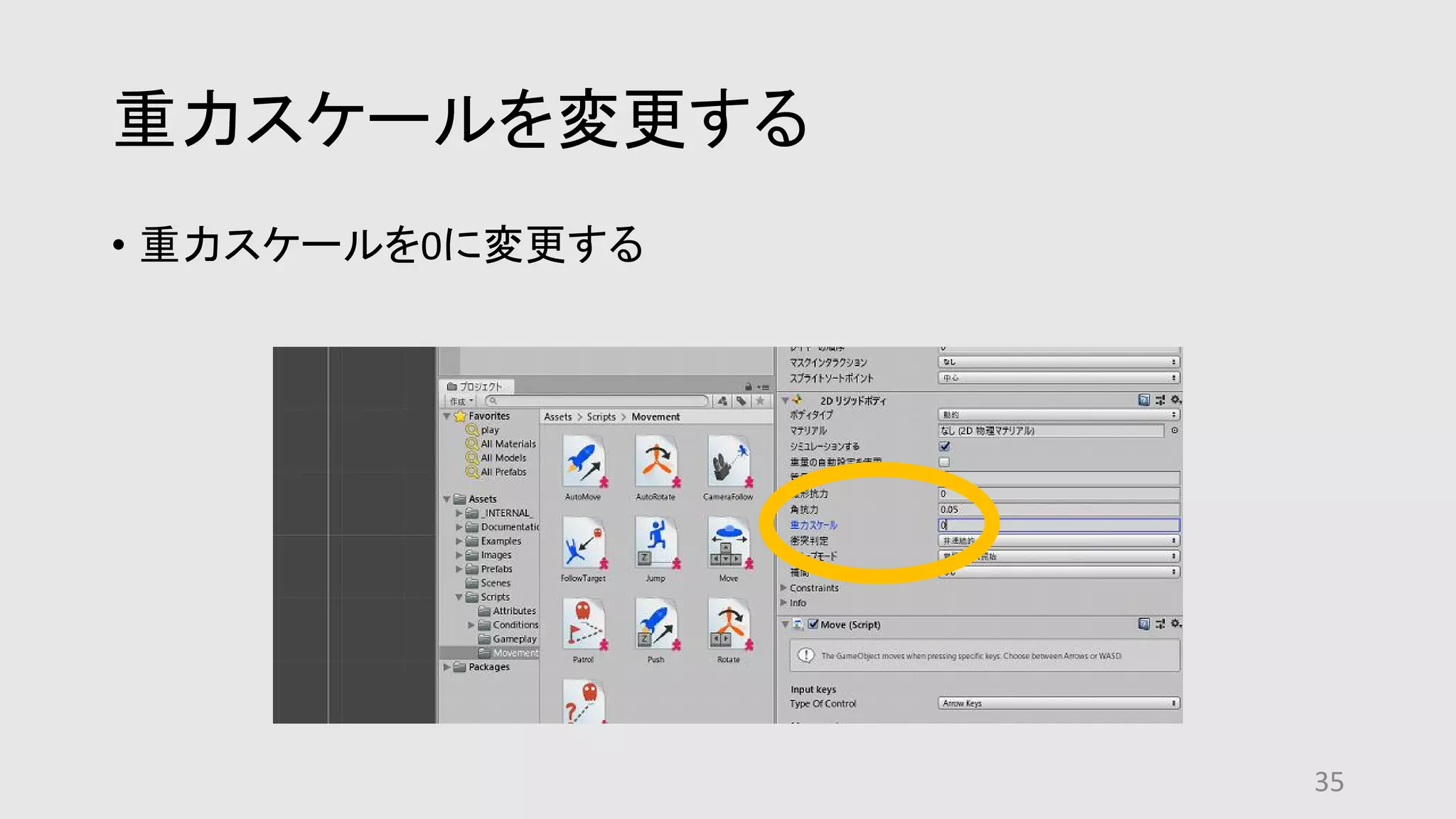Open gear settings of Move (Script) component

(1176, 624)
